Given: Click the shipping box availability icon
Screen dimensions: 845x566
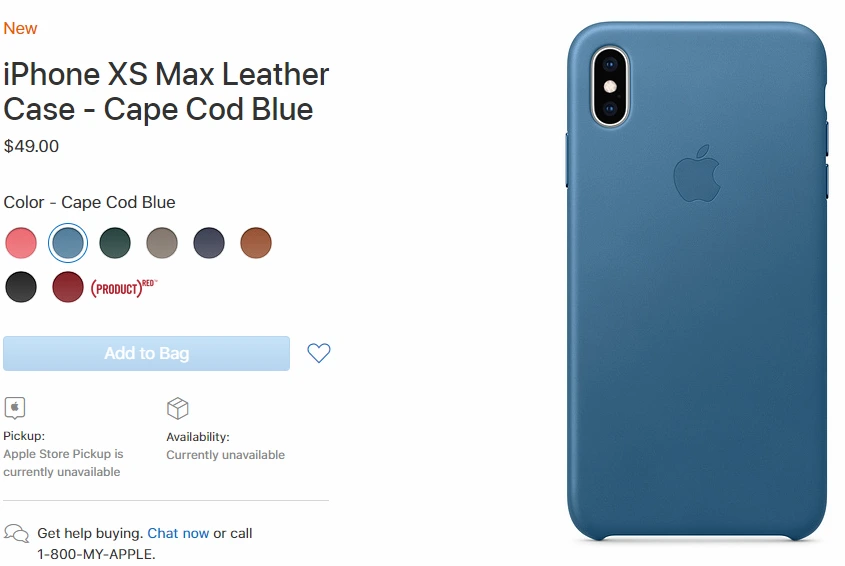Looking at the screenshot, I should point(178,409).
